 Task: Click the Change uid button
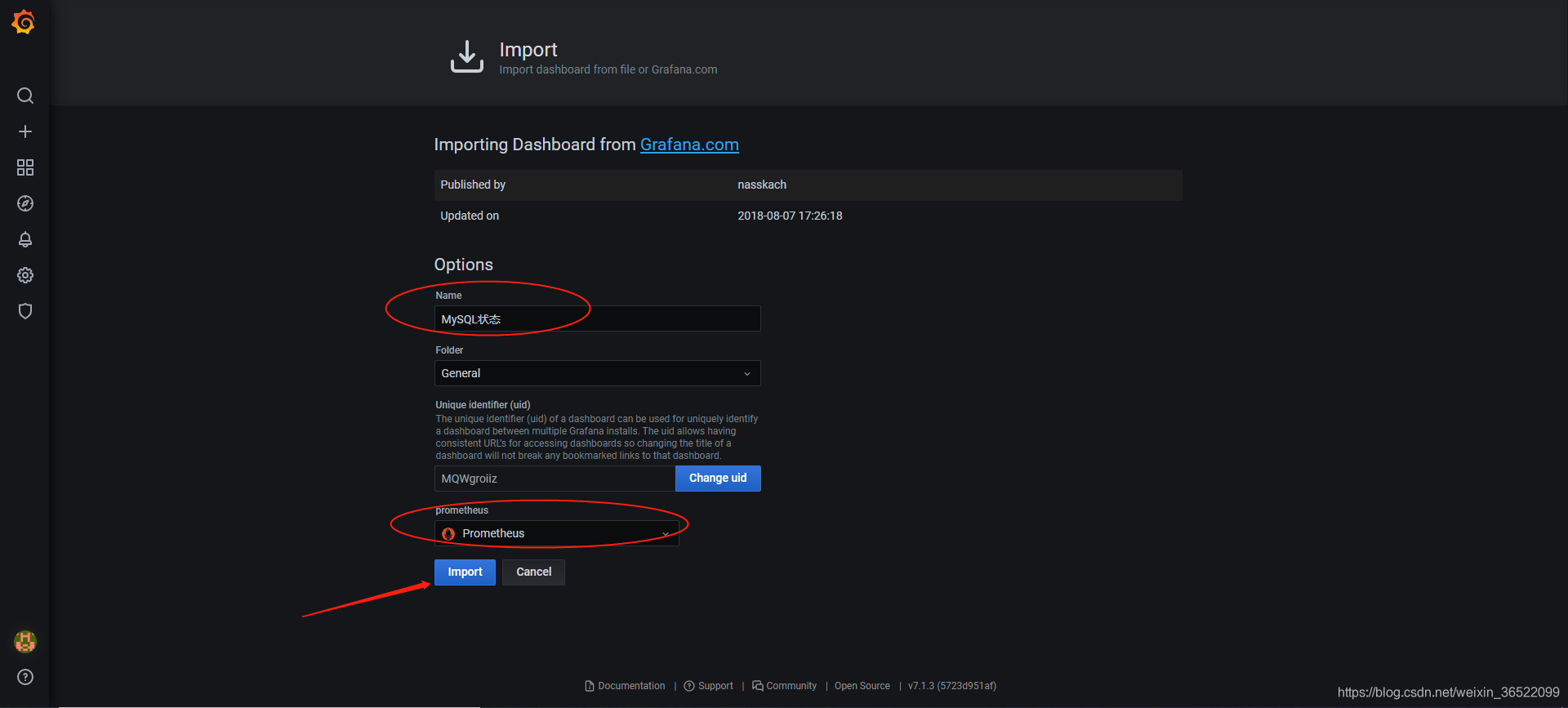718,479
